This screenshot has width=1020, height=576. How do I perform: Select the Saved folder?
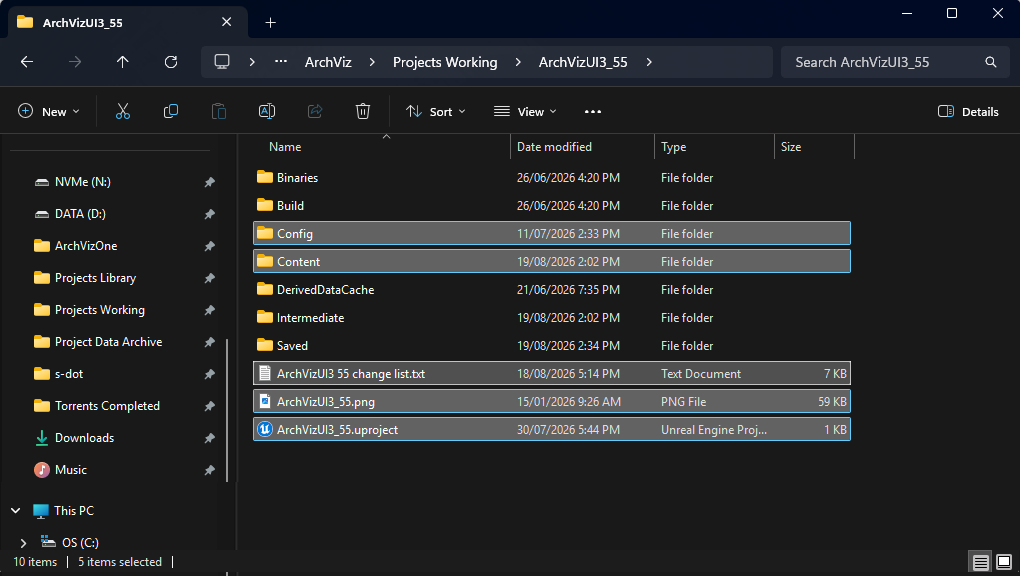pyautogui.click(x=552, y=346)
